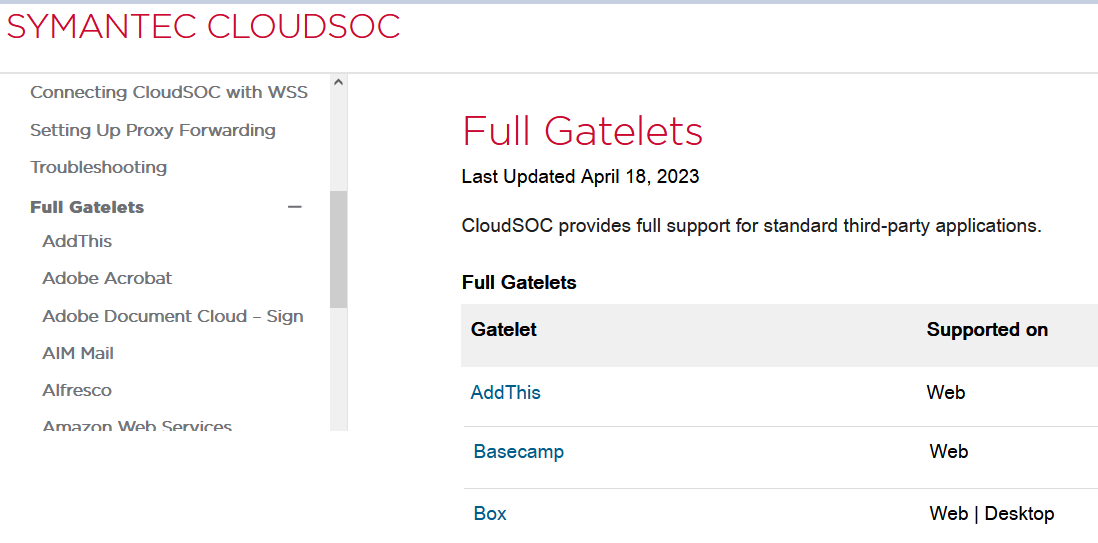Collapse the Full Gatelets section minus icon
Screen dimensions: 1098x543
point(294,207)
